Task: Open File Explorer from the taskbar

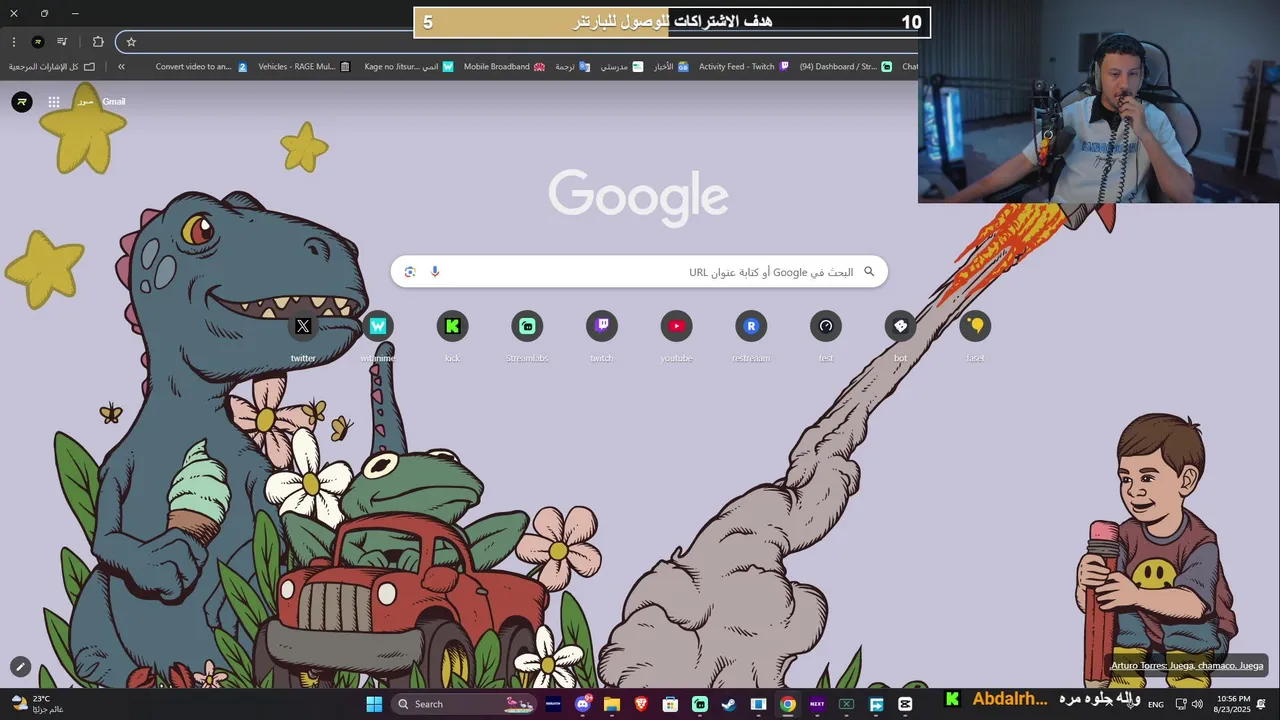Action: 612,704
